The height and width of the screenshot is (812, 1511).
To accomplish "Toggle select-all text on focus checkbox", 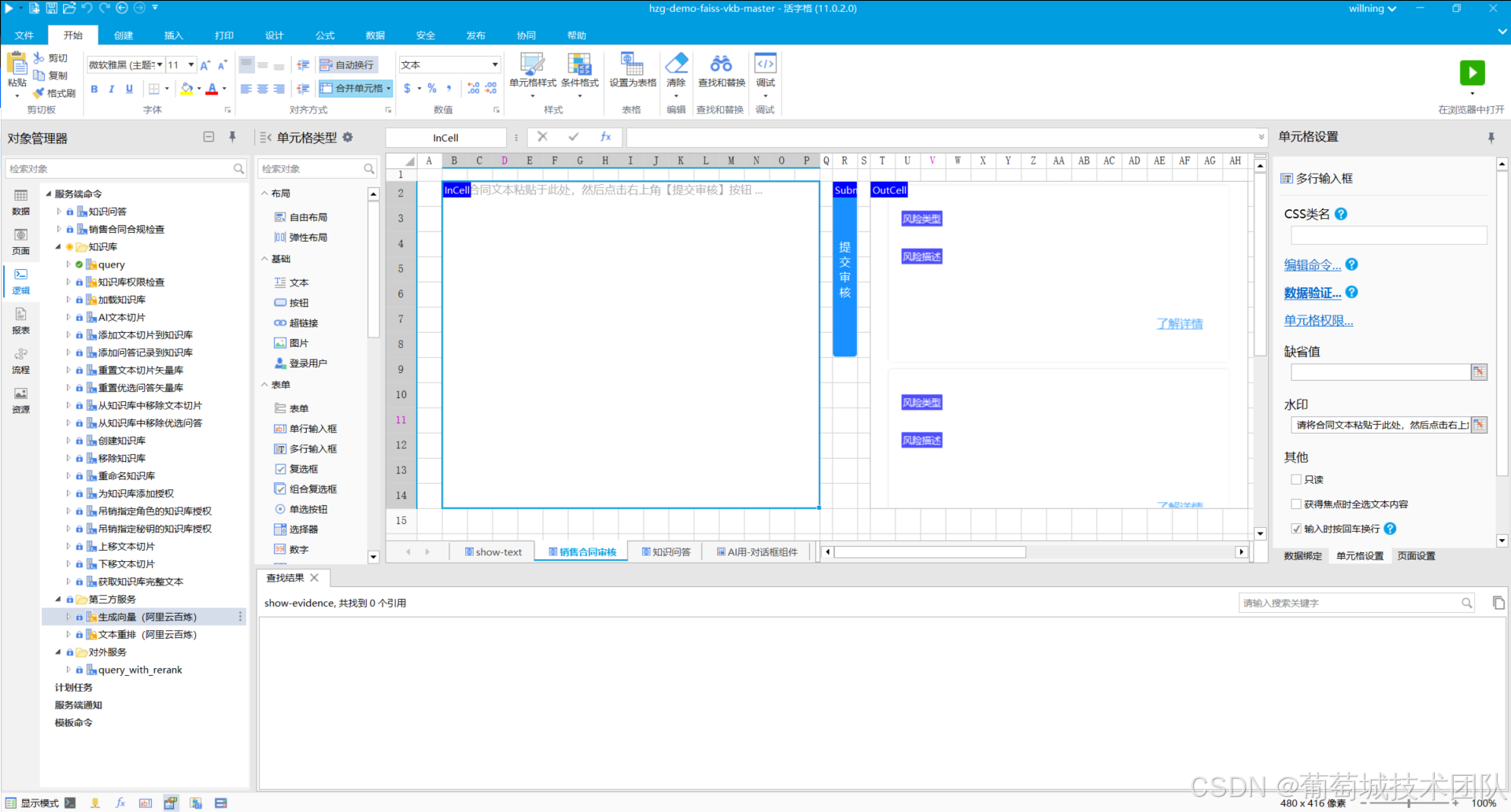I will (1295, 504).
